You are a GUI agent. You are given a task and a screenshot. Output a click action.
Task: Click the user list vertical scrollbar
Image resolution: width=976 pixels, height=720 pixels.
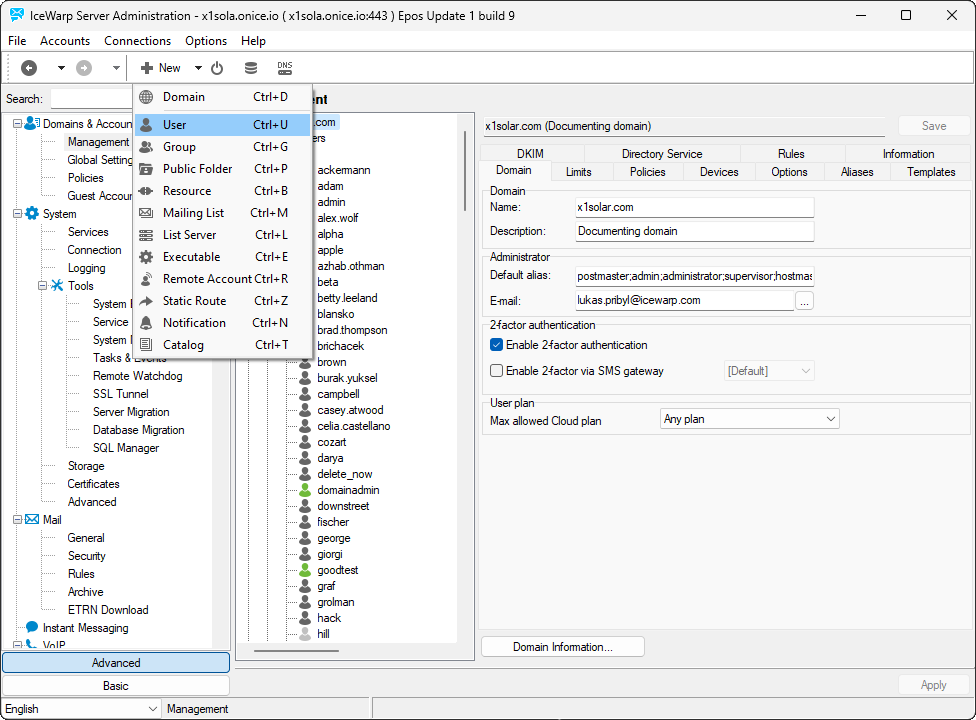tap(465, 160)
